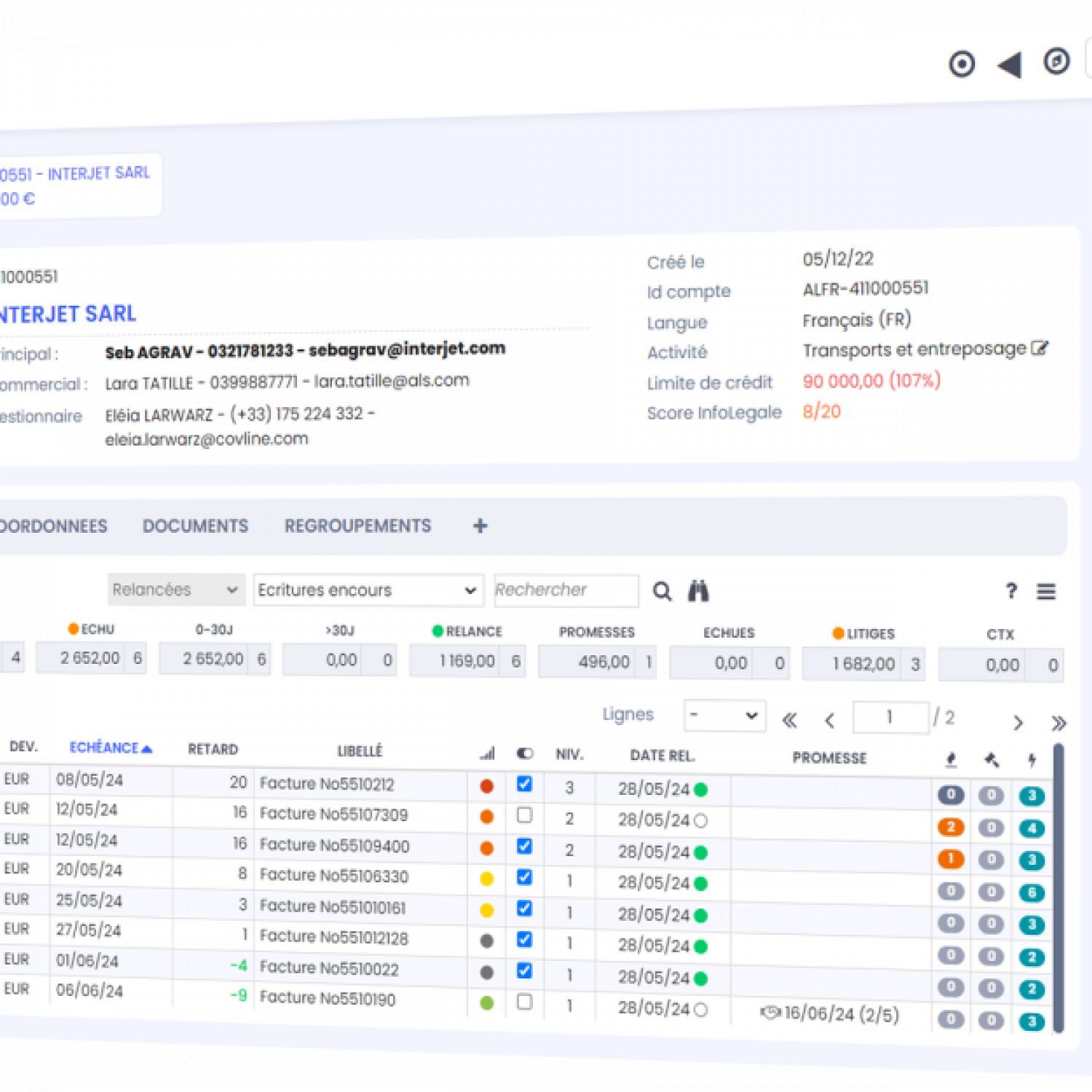This screenshot has height=1092, width=1092.
Task: Click the black back-arrow triangle icon in the top bar
Action: point(1009,65)
